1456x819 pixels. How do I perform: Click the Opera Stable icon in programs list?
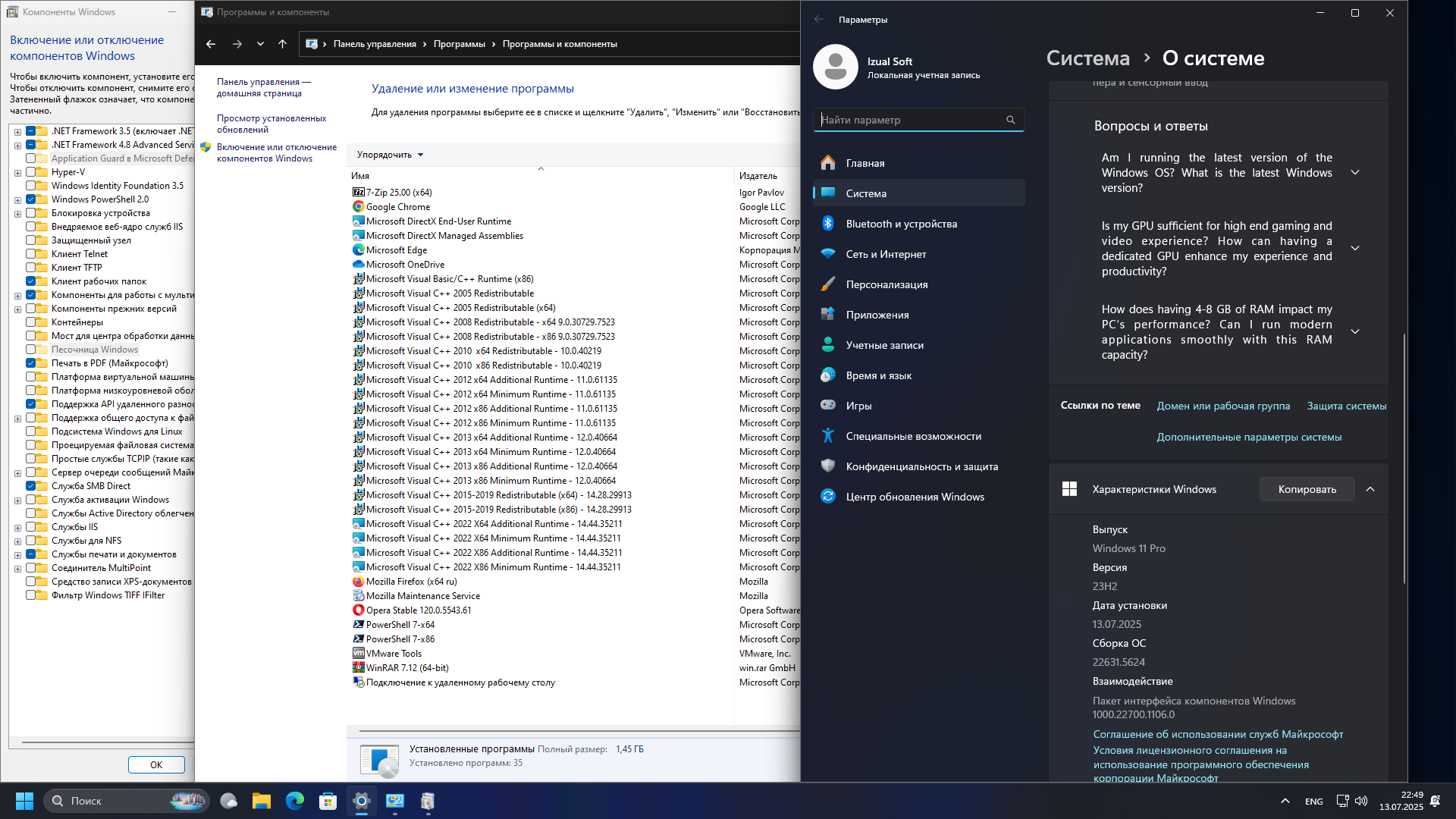coord(359,610)
